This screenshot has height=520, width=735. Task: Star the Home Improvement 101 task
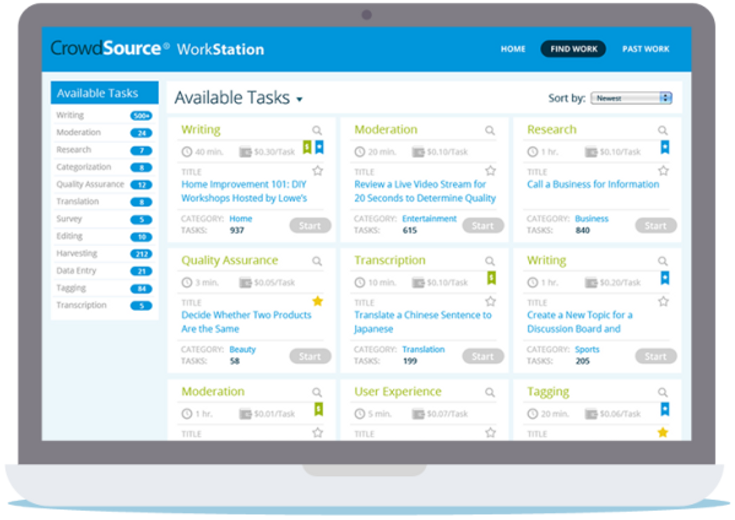(318, 171)
